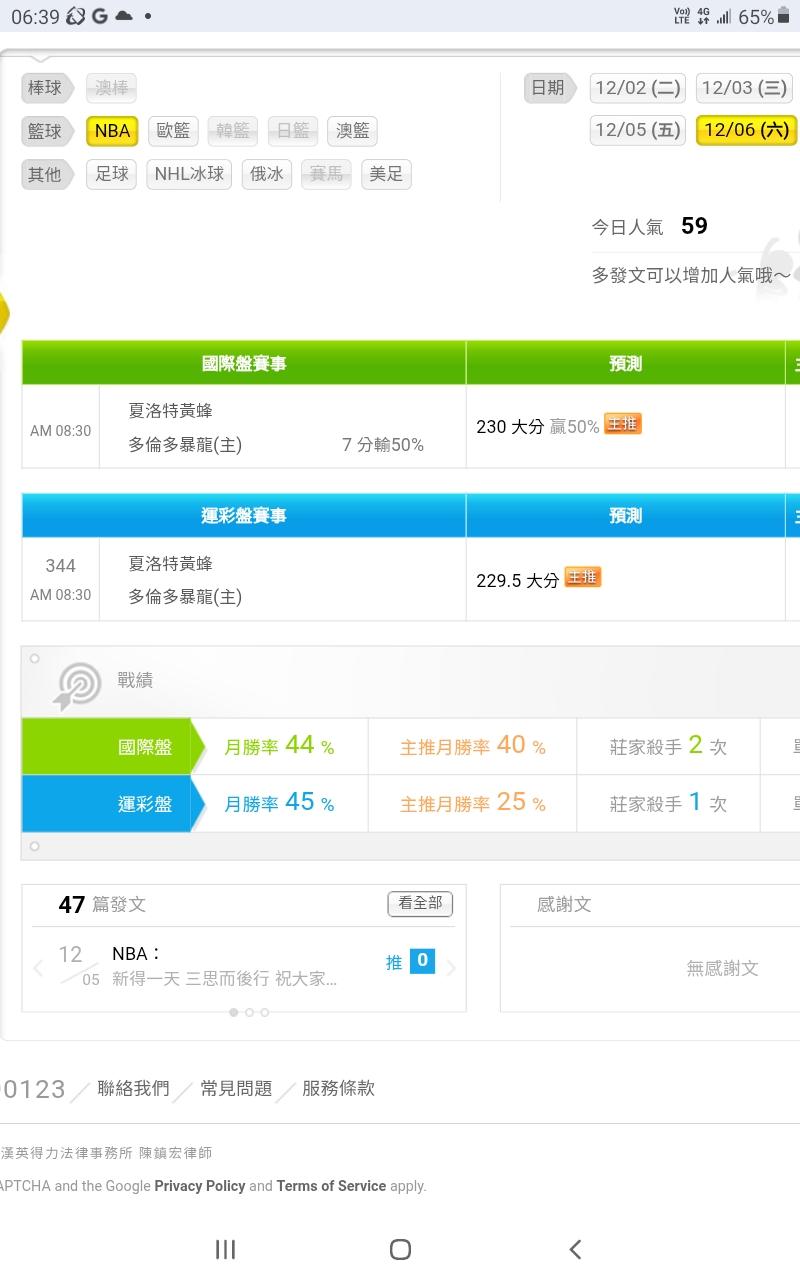Tap the first carousel pagination dot

point(234,1012)
